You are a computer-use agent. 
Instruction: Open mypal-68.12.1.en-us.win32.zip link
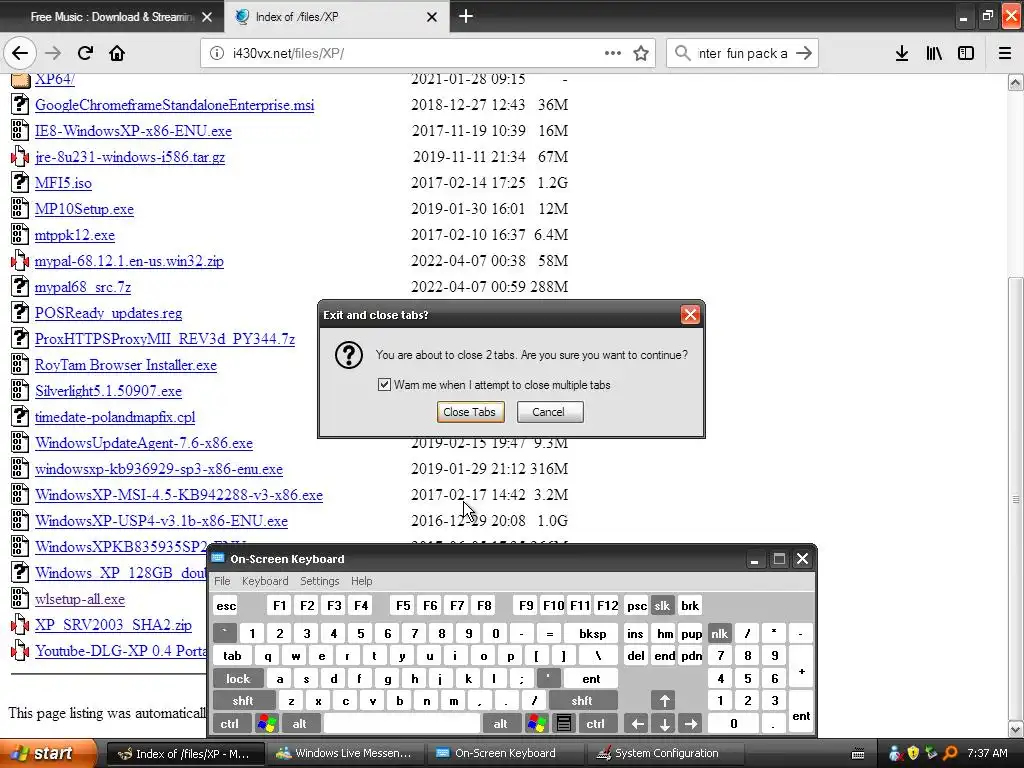pyautogui.click(x=129, y=261)
